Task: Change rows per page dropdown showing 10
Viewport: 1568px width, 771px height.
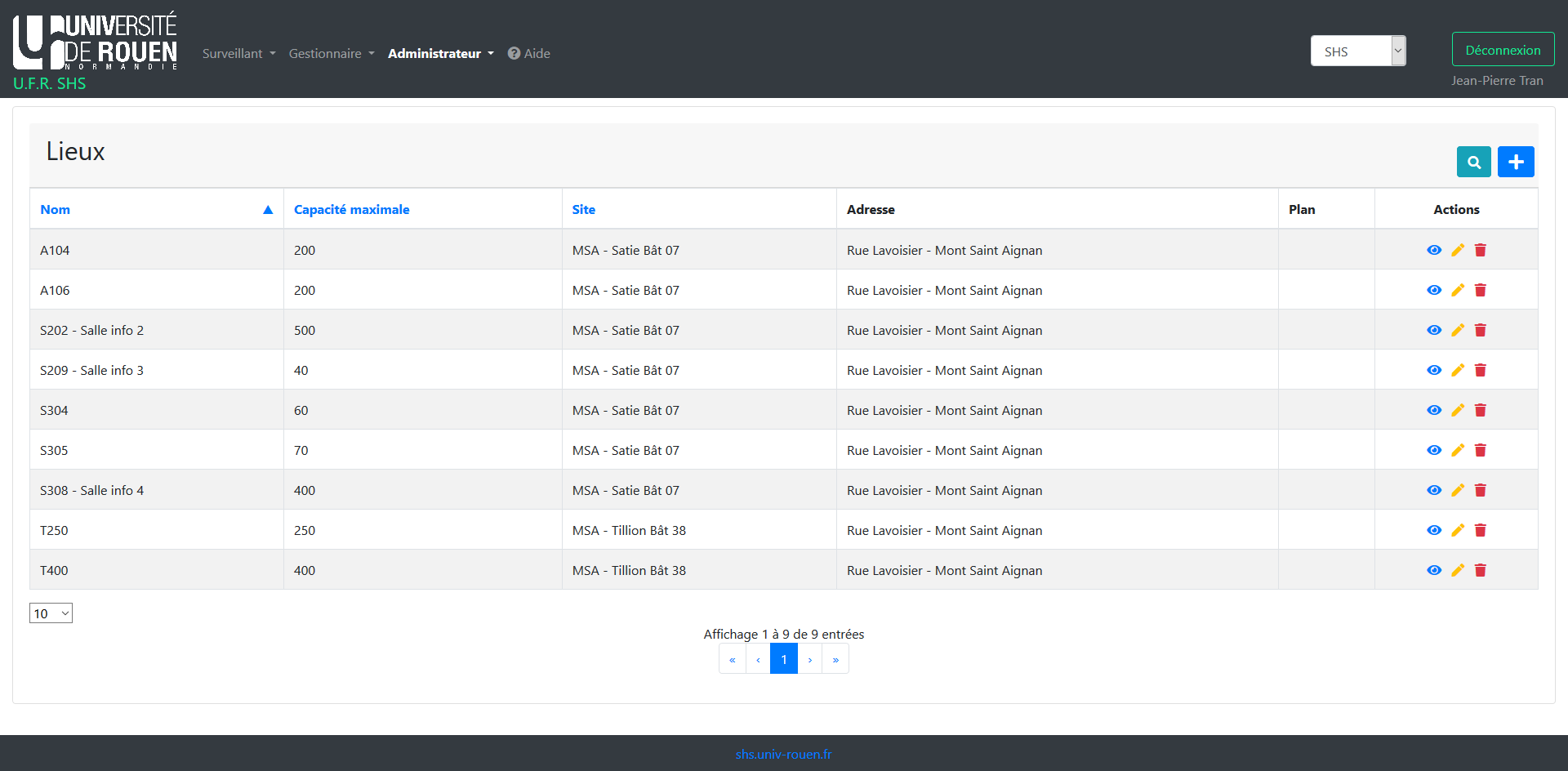Action: [51, 613]
